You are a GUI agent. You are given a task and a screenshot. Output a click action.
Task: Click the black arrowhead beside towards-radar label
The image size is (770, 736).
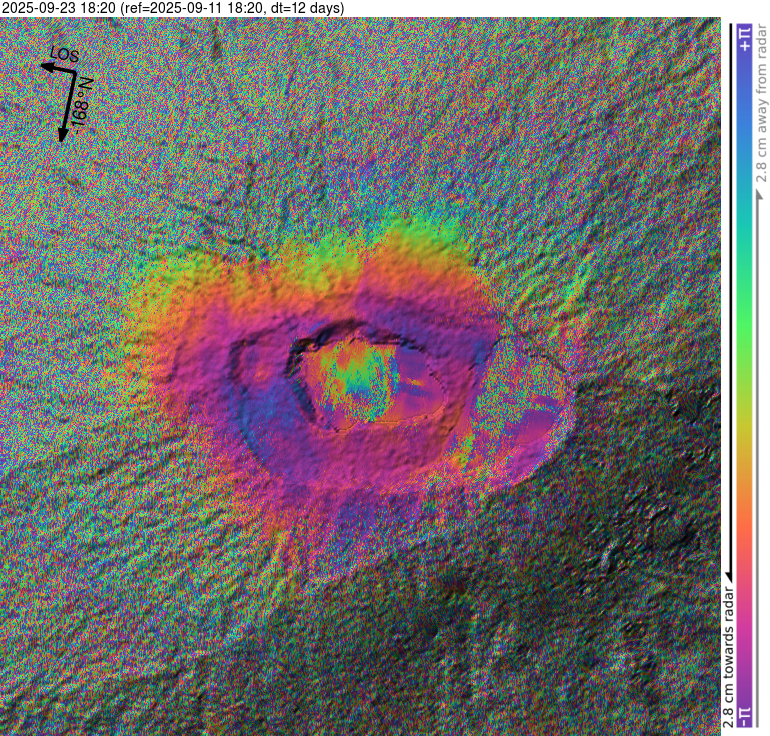pyautogui.click(x=728, y=575)
